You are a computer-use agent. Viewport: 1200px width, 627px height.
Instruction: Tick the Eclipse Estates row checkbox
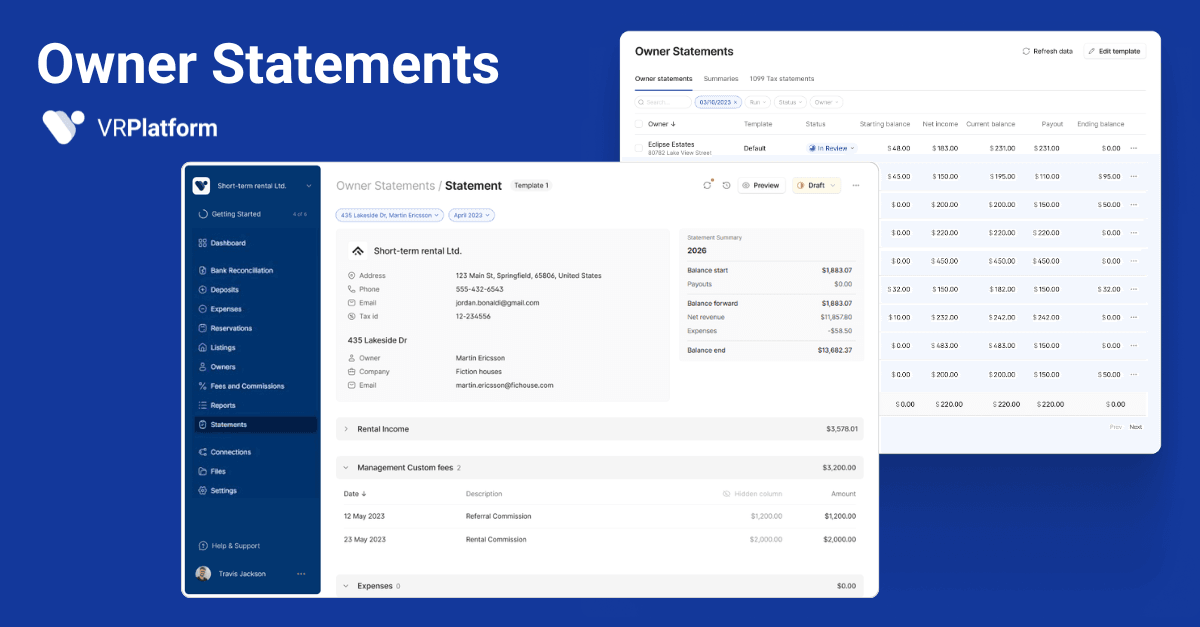[639, 148]
